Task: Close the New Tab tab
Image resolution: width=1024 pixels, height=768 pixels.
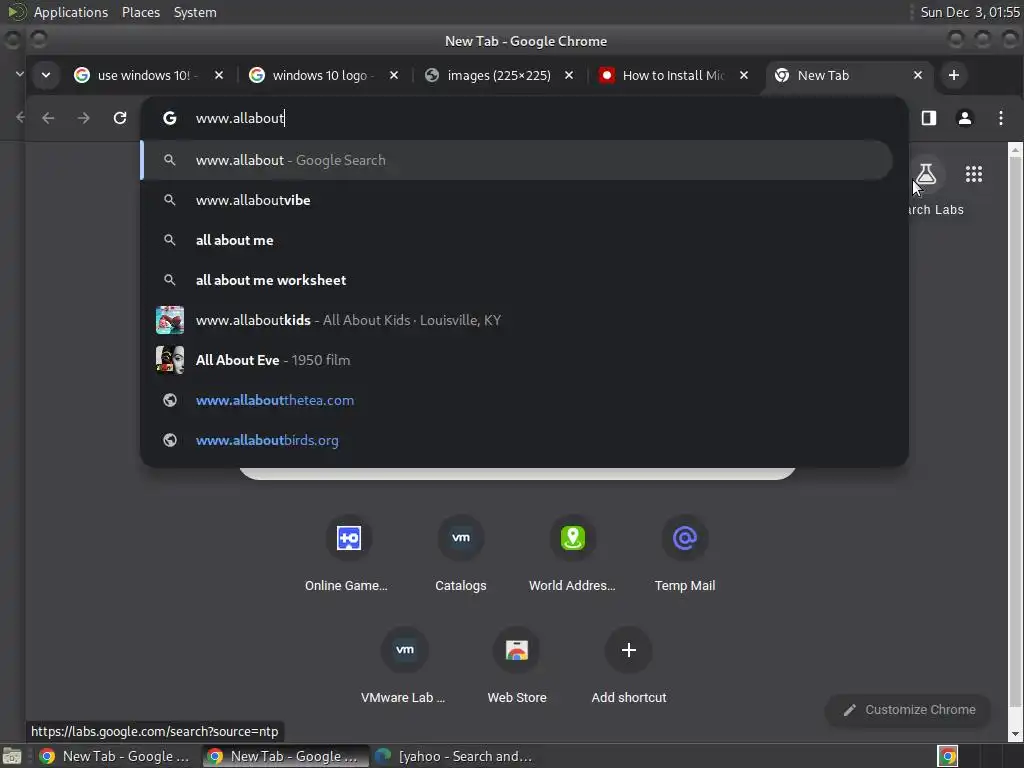Action: click(x=918, y=75)
